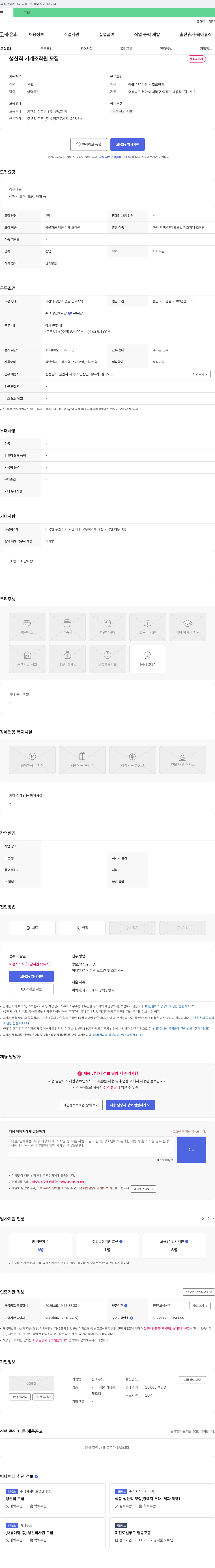The width and height of the screenshot is (215, 1568).
Task: Open recommended job 생산직 모집
Action: 15,1498
